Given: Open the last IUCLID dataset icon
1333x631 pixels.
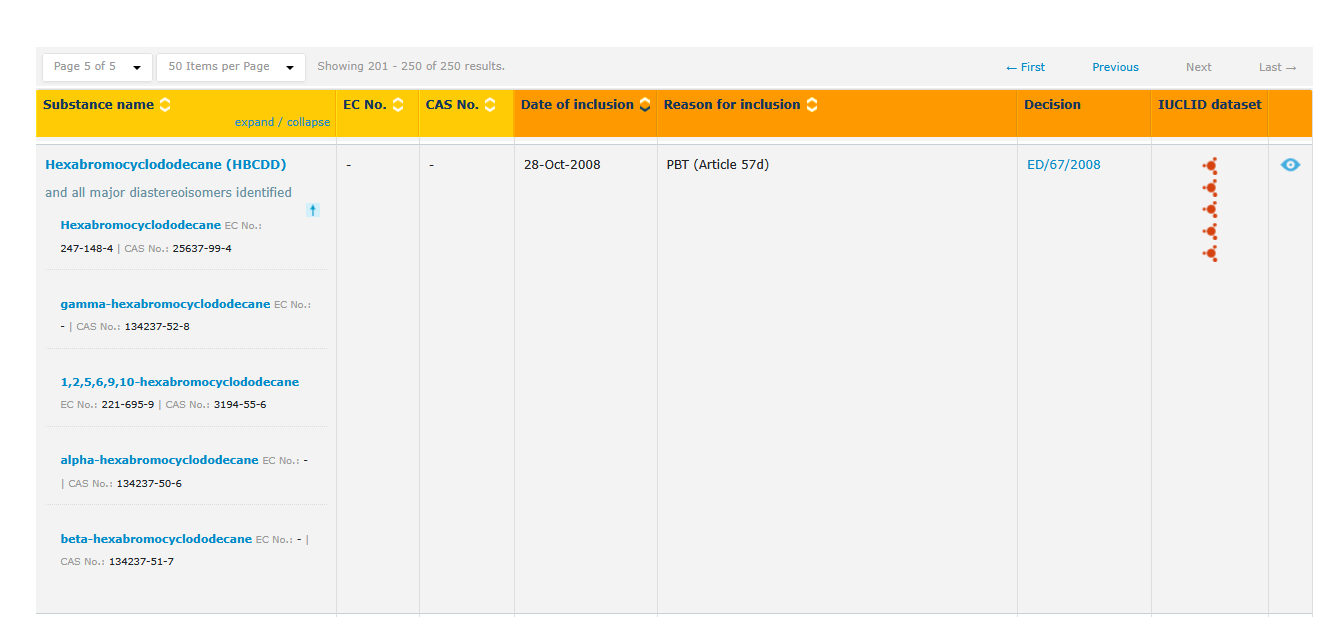Looking at the screenshot, I should 1210,254.
